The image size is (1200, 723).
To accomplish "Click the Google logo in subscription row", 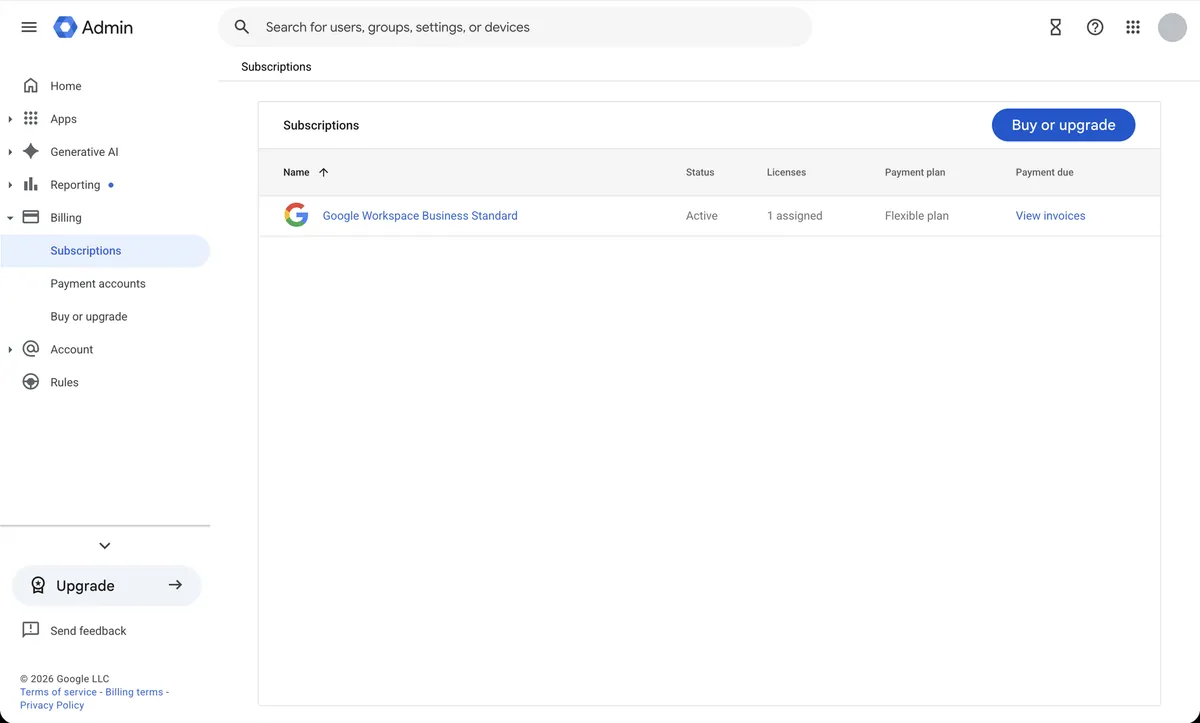I will 296,215.
